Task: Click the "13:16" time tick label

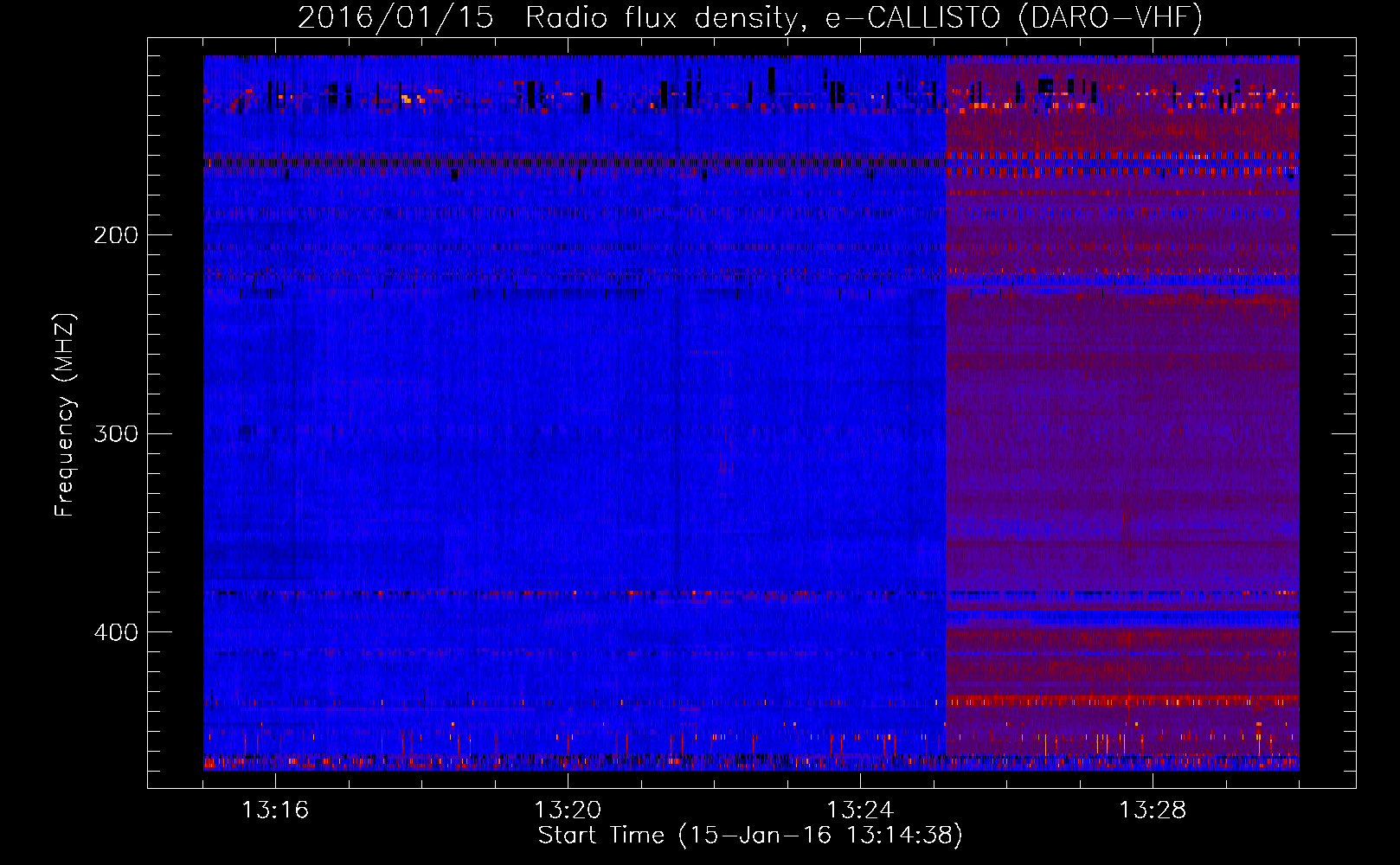Action: coord(275,811)
